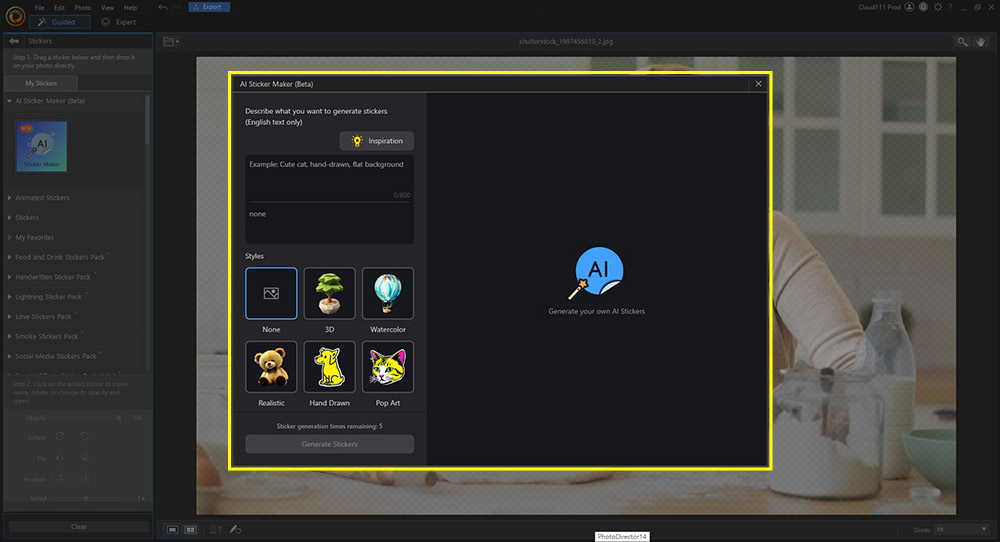Open the File menu
The height and width of the screenshot is (542, 1000).
pos(40,8)
